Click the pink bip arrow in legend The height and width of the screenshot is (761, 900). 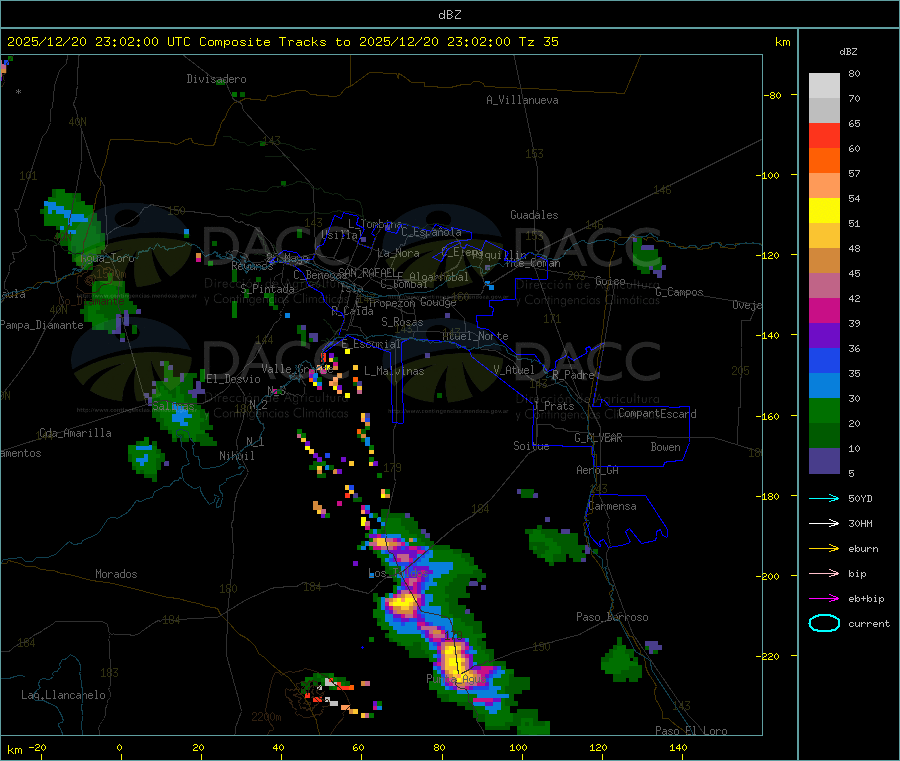(x=824, y=573)
